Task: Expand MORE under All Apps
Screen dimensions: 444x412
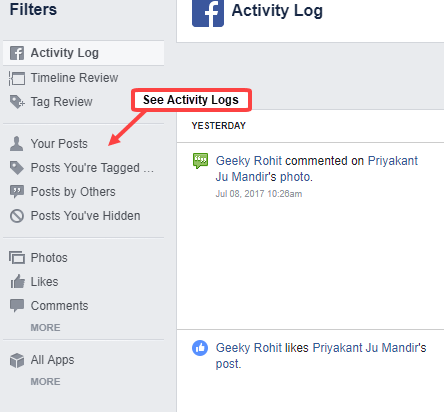Action: tap(45, 382)
